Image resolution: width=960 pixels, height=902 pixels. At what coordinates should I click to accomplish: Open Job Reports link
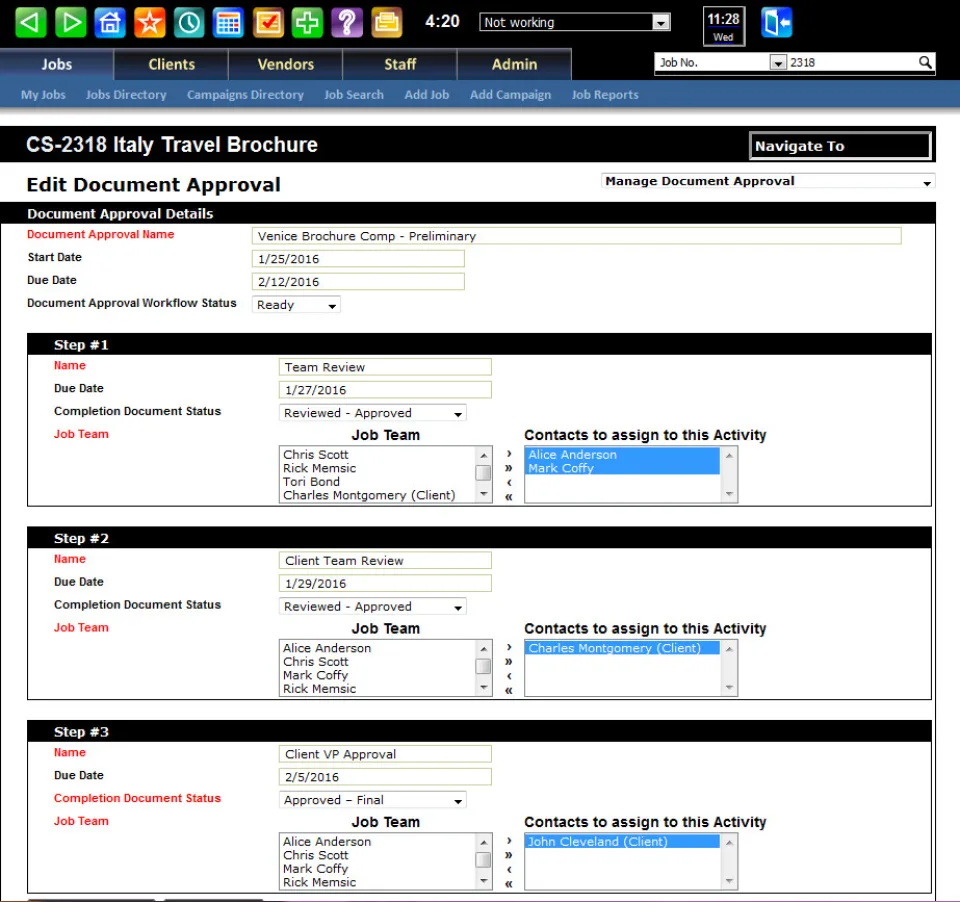605,95
